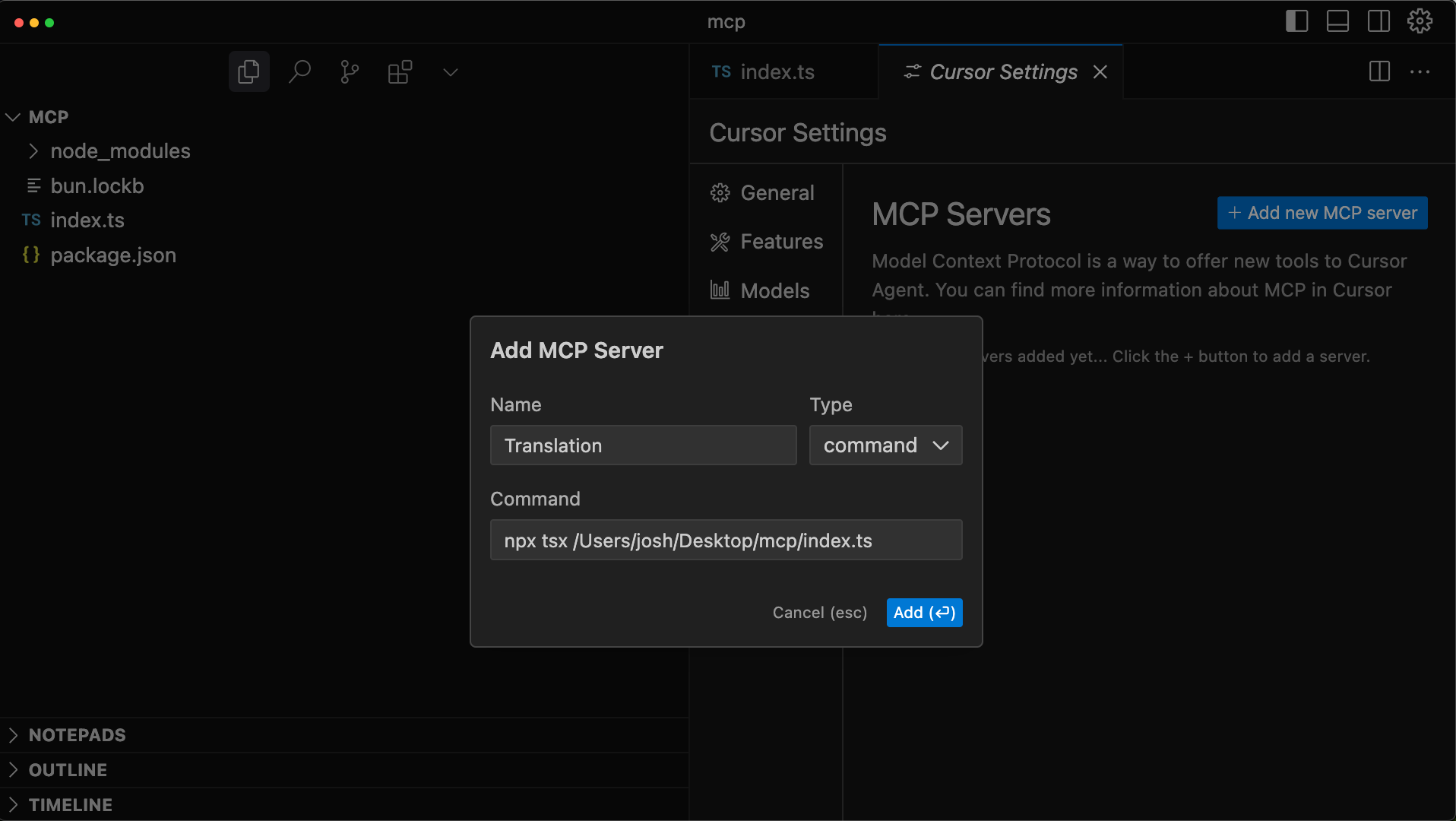
Task: Toggle the bottom panel visibility
Action: (x=1337, y=21)
